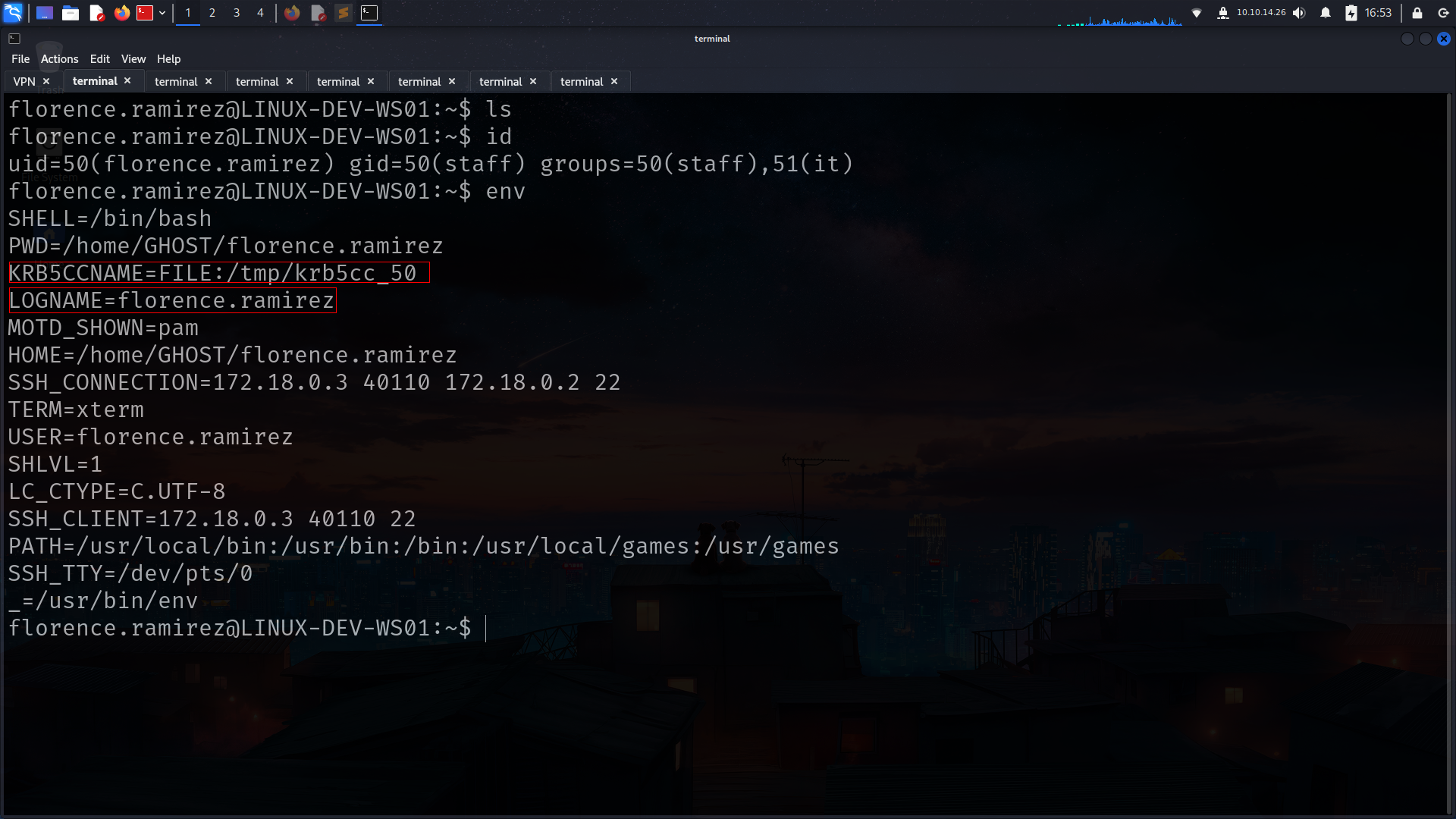This screenshot has height=819, width=1456.
Task: Launch the file manager from panel
Action: coord(71,13)
